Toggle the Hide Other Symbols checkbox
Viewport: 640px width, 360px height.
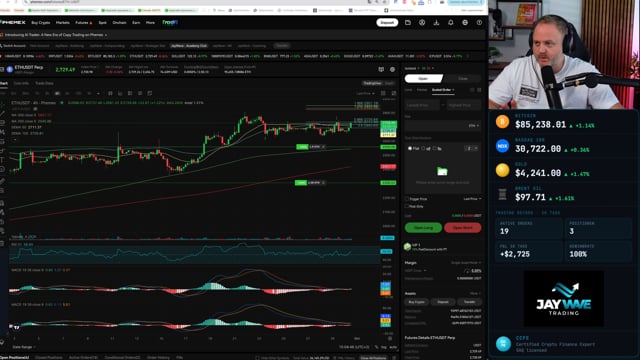tap(257, 358)
